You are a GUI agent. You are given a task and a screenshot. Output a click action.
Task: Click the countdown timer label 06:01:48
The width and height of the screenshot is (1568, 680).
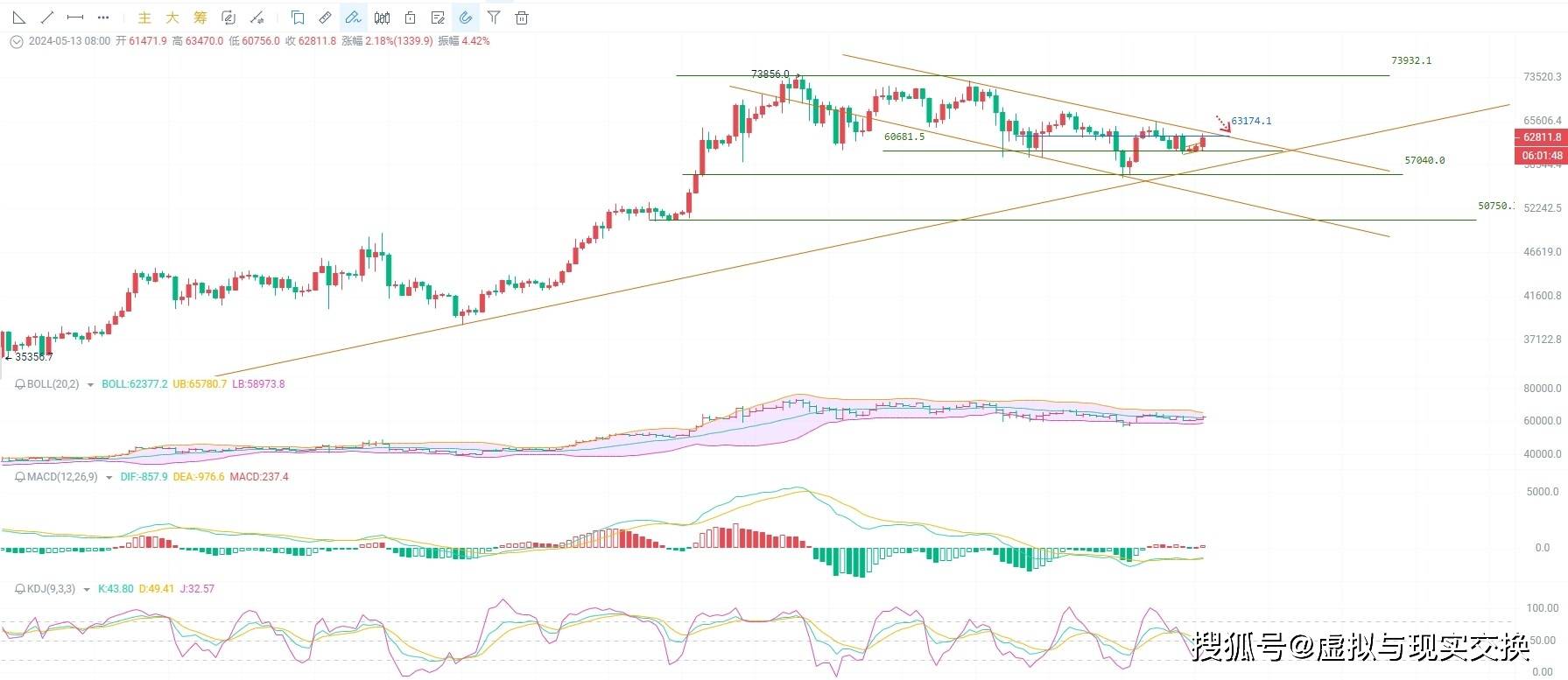tap(1541, 156)
